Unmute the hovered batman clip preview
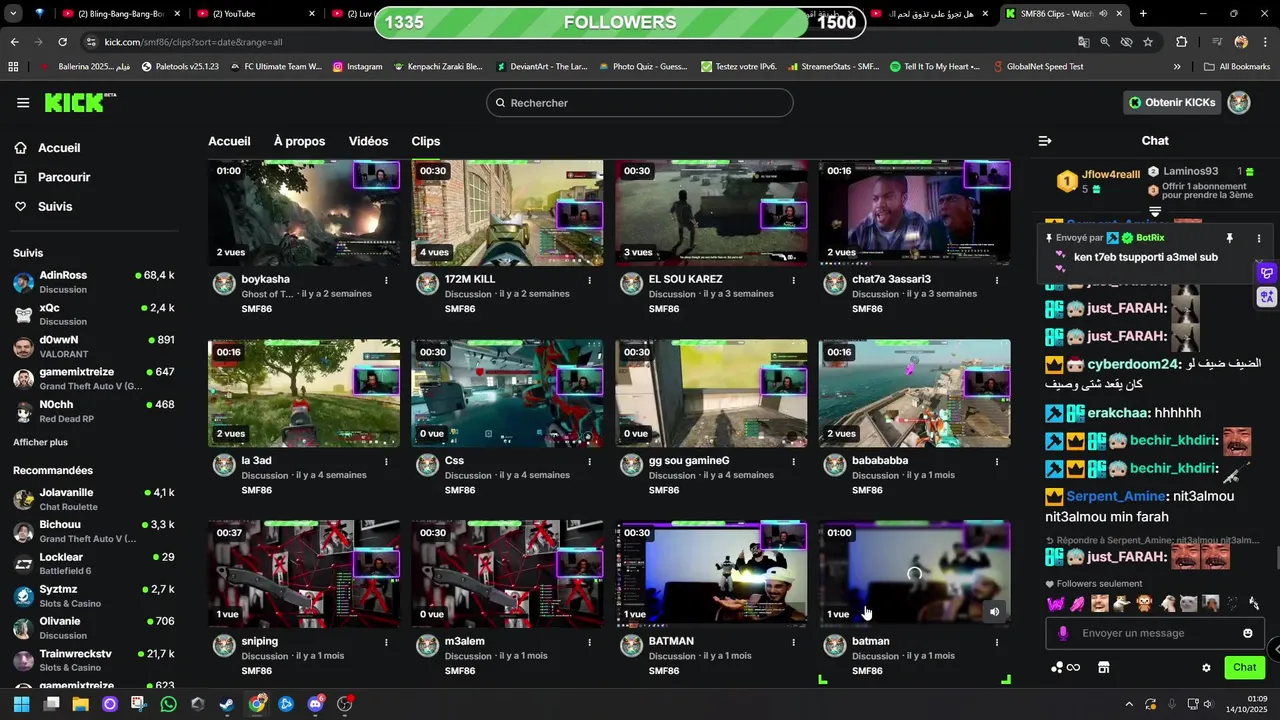1280x720 pixels. pyautogui.click(x=994, y=612)
